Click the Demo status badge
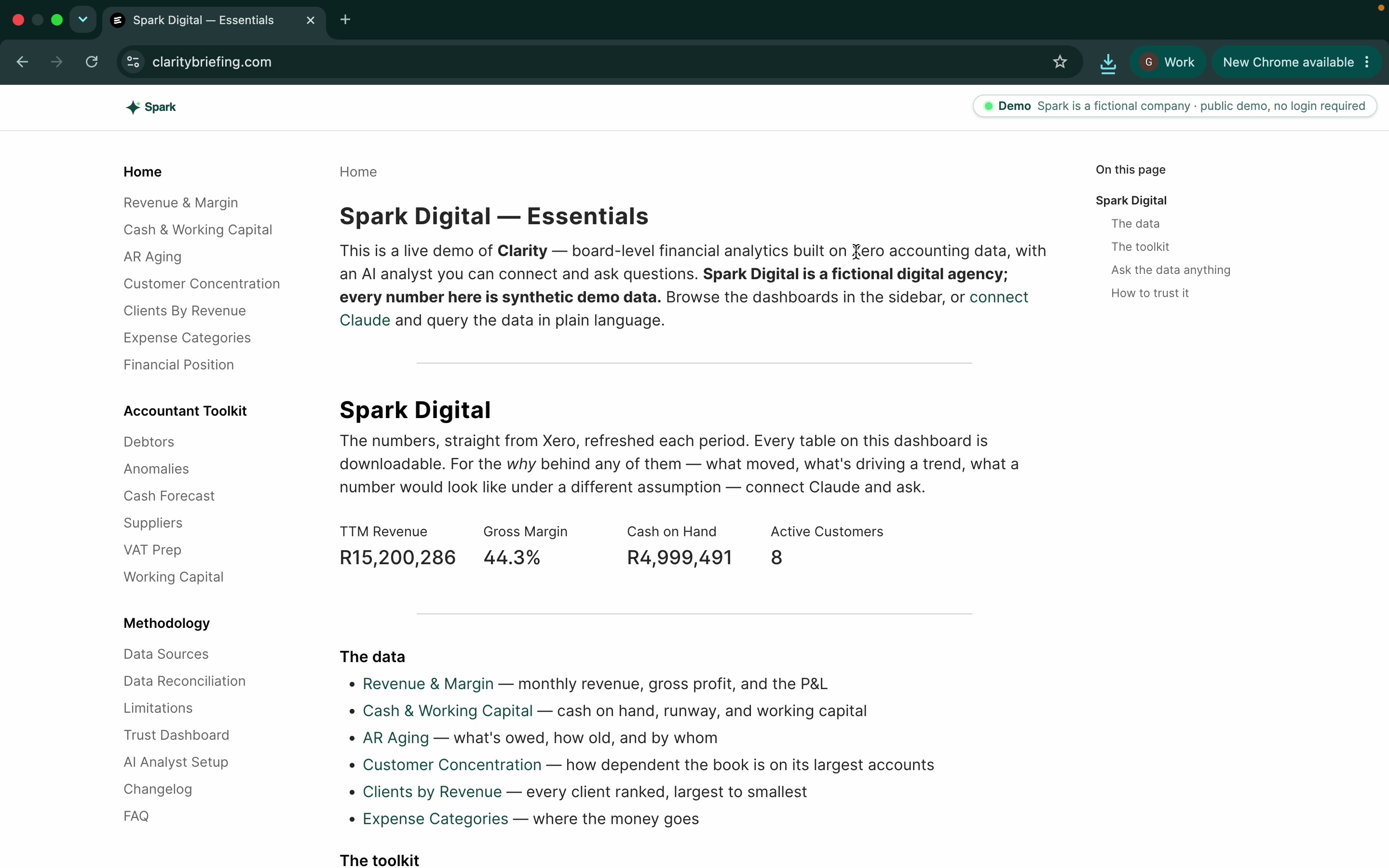The height and width of the screenshot is (868, 1389). [1174, 106]
